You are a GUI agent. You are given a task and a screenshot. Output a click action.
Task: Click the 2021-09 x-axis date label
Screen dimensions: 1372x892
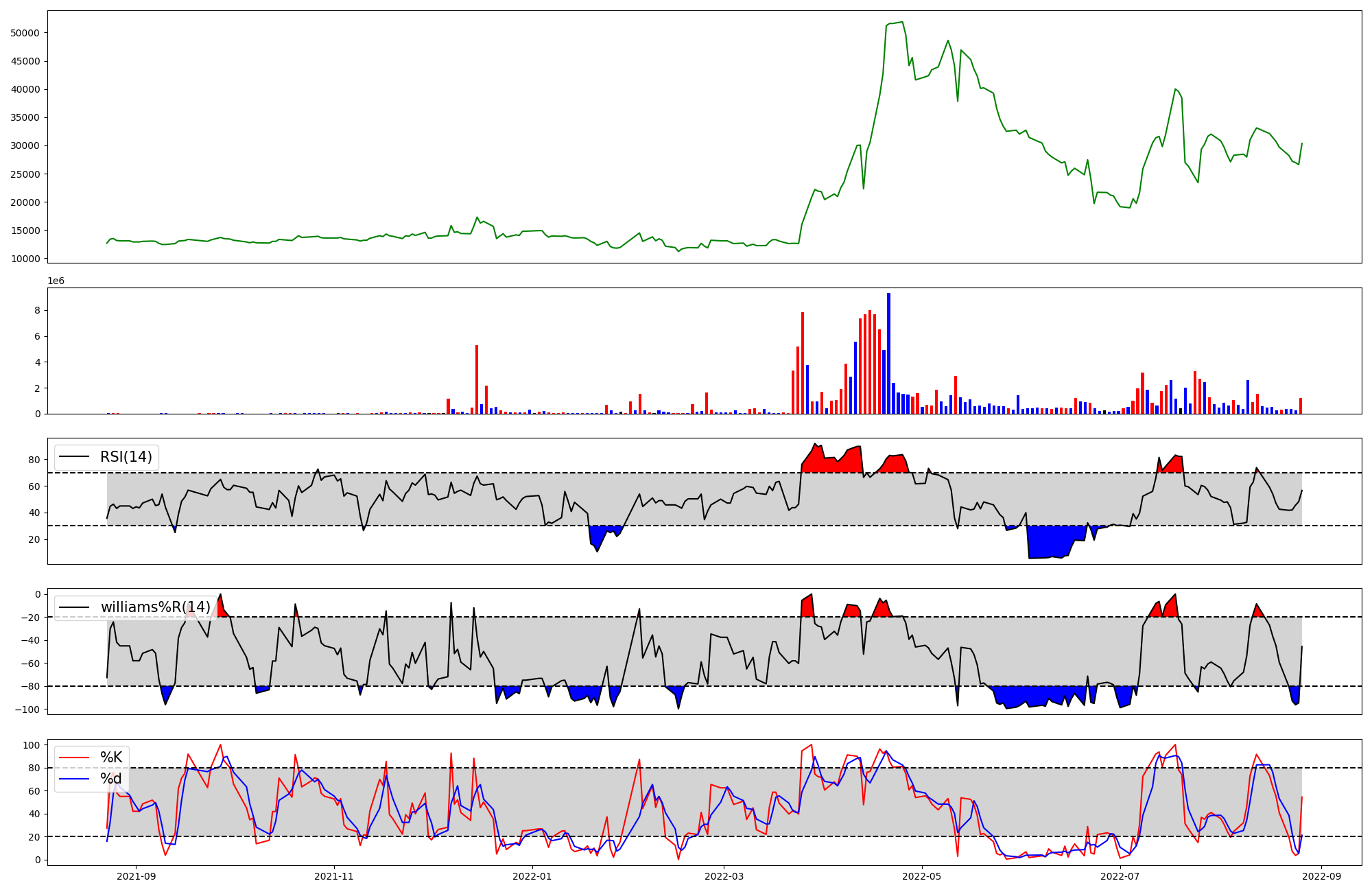tap(136, 876)
